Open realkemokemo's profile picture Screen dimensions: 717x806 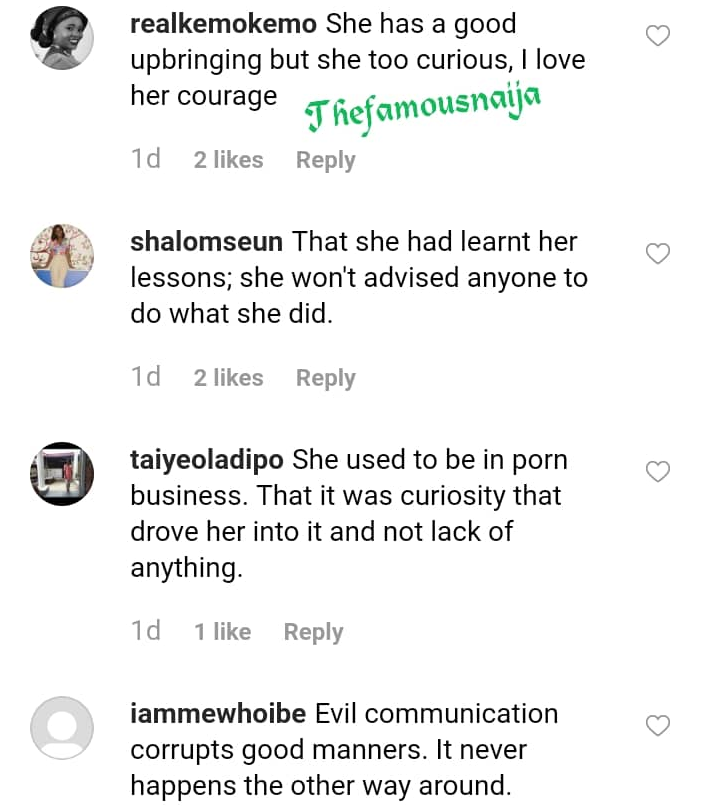click(62, 41)
